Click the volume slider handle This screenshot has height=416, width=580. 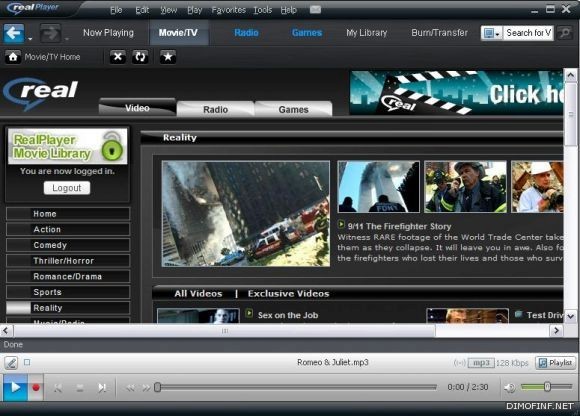pyautogui.click(x=547, y=387)
